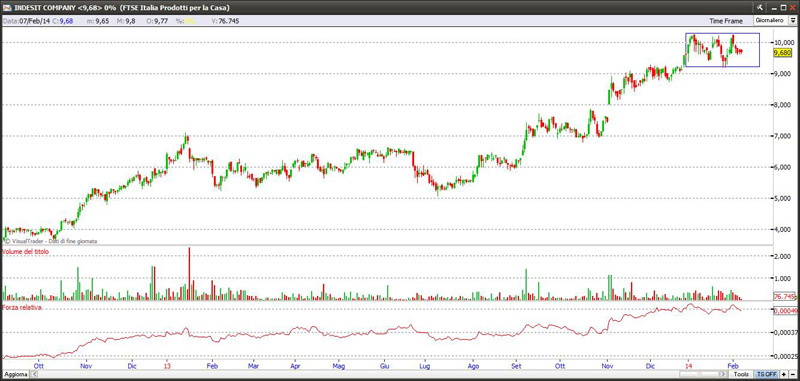This screenshot has height=381, width=800.
Task: Click the yellow 9,680 price label
Action: point(784,52)
